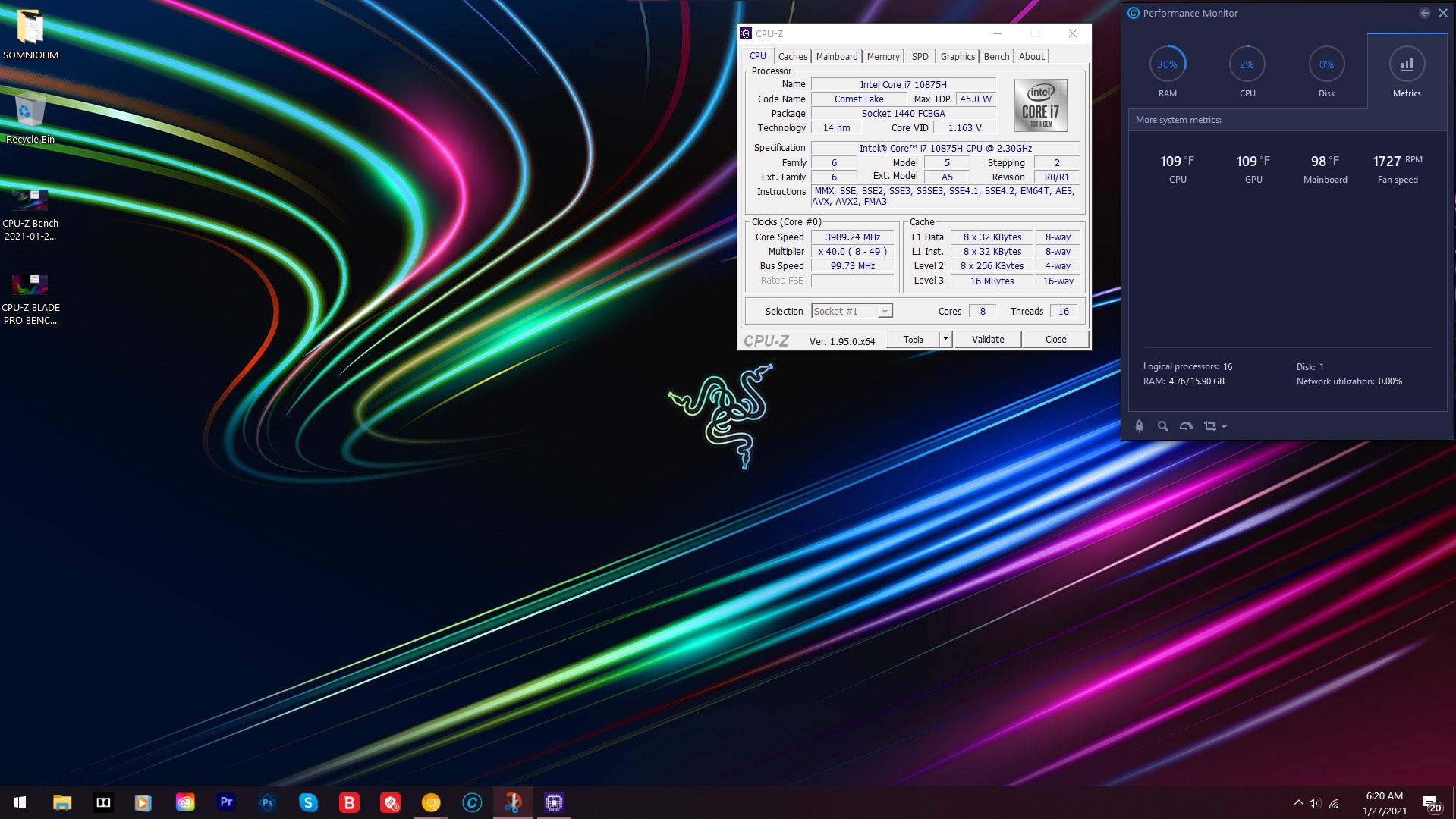This screenshot has width=1456, height=819.
Task: Click the rocket boost icon in Performance Monitor
Action: [x=1139, y=426]
